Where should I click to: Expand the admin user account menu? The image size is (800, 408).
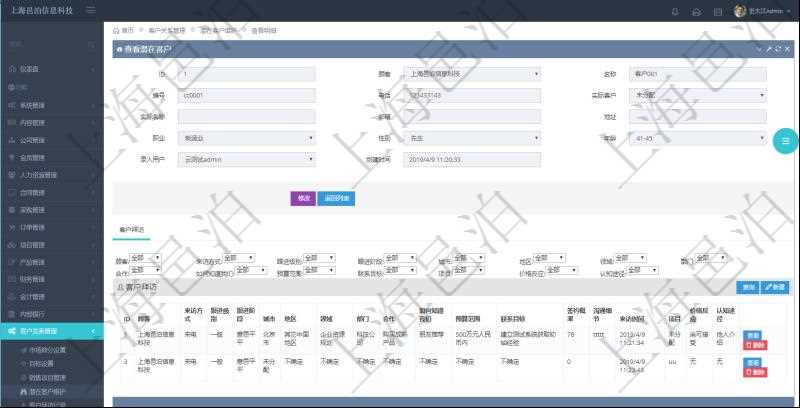pos(769,11)
